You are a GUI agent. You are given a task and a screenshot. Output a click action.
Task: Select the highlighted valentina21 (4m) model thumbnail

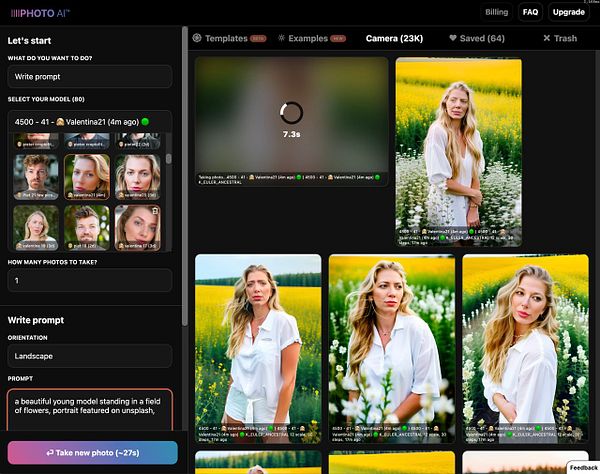click(87, 177)
